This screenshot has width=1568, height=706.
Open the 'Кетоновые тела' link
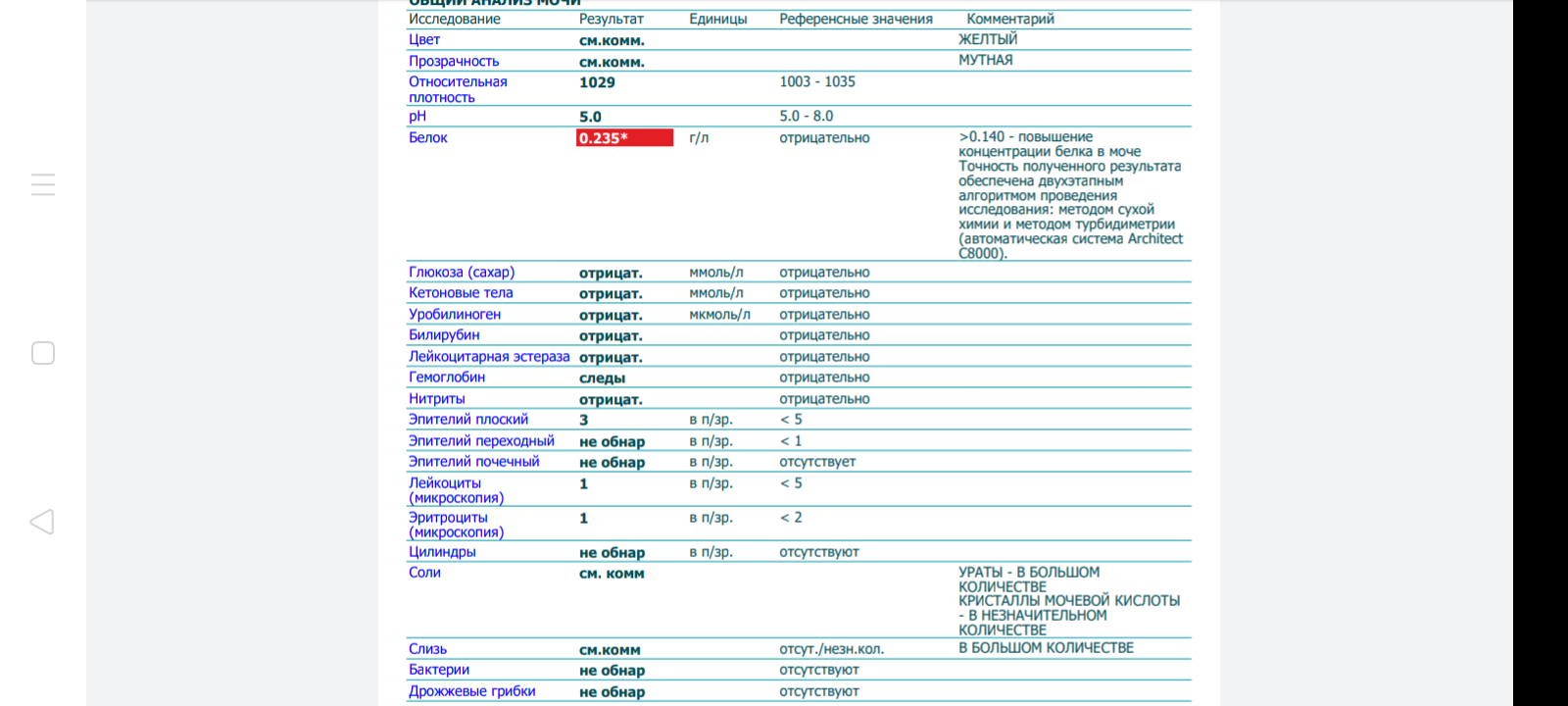point(461,293)
